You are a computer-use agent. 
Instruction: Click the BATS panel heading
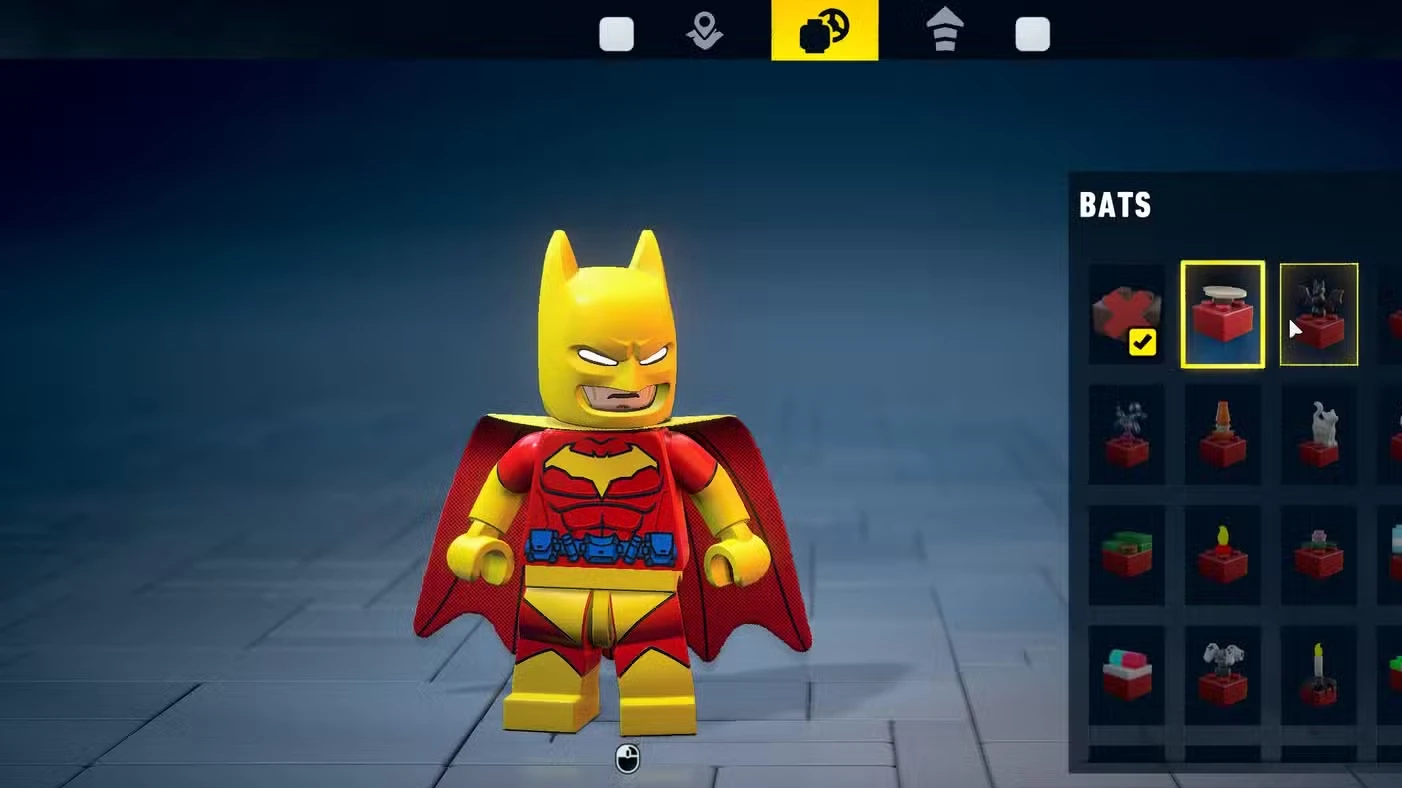click(1115, 205)
